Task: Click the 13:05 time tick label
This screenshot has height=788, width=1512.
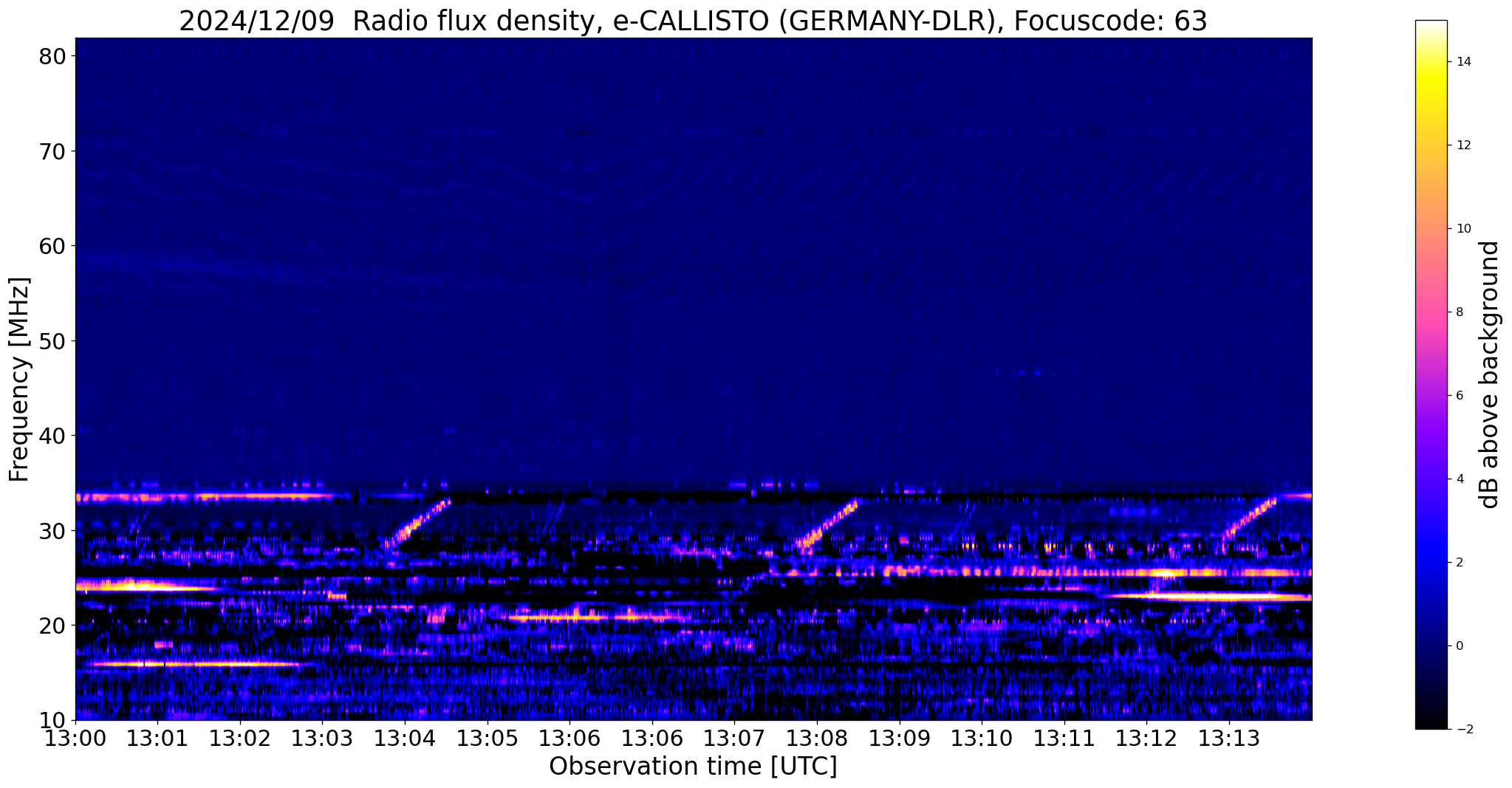Action: (488, 739)
